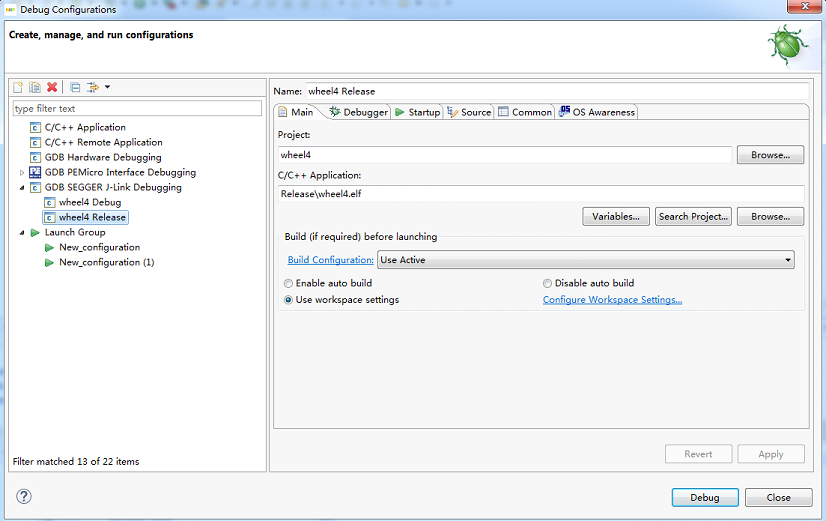The width and height of the screenshot is (826, 521).
Task: Expand GDB PEMicro Interface Debugging node
Action: pos(22,172)
